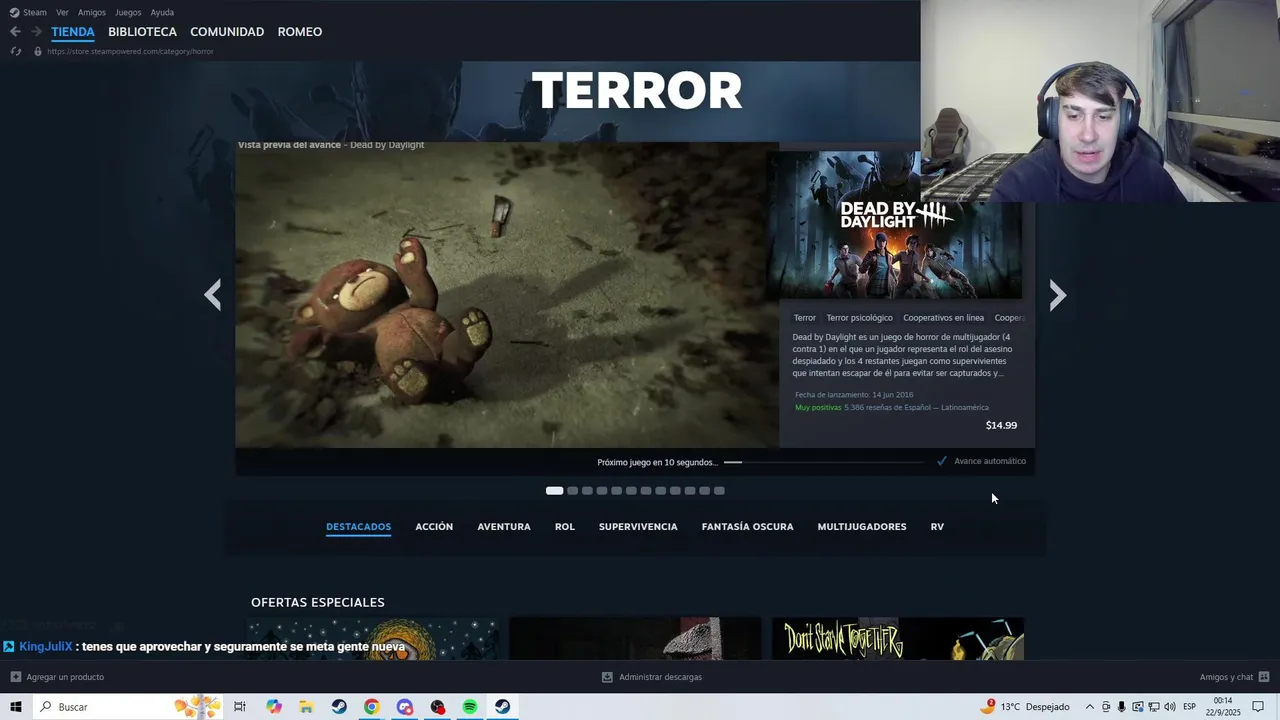
Task: Click the Cooperativos en línea tag
Action: pyautogui.click(x=943, y=318)
